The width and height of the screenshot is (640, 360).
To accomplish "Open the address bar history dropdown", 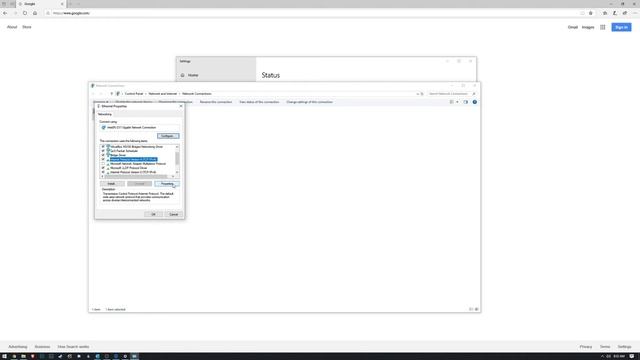I will click(x=418, y=94).
